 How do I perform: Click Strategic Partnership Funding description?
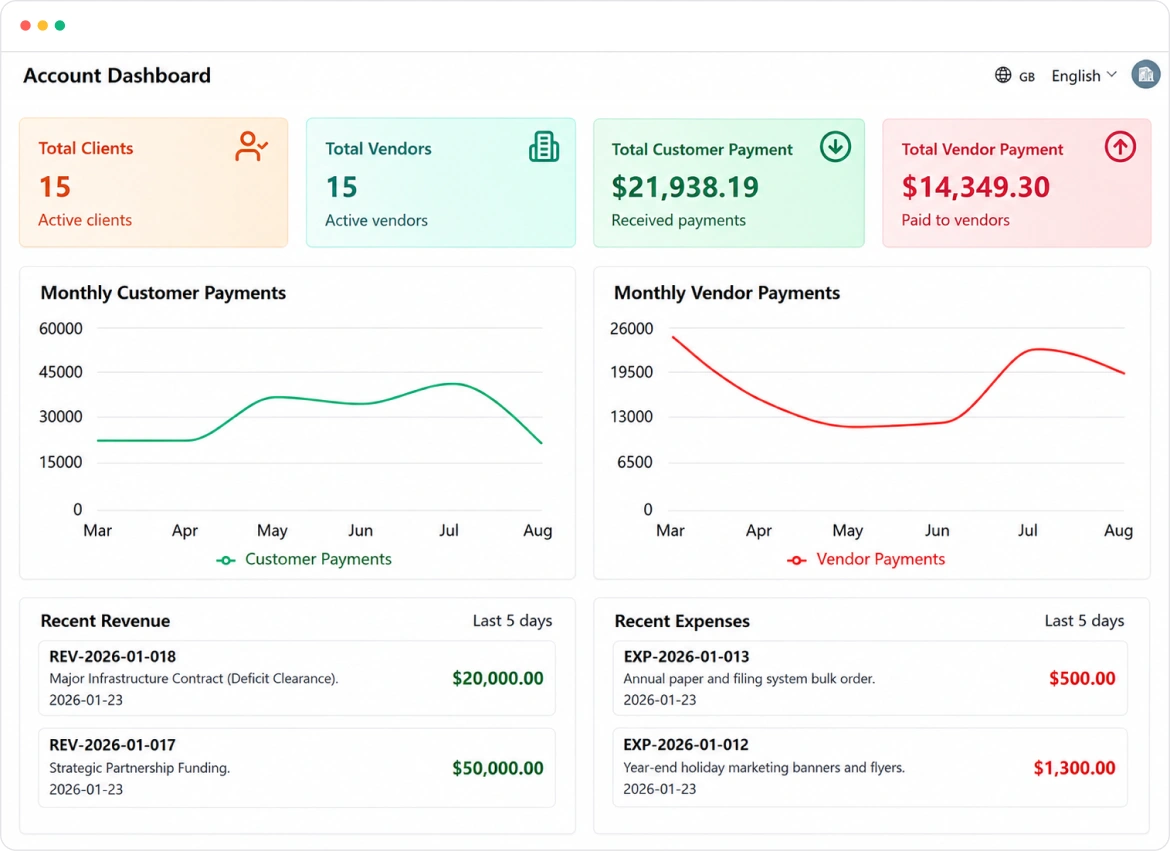click(x=140, y=767)
